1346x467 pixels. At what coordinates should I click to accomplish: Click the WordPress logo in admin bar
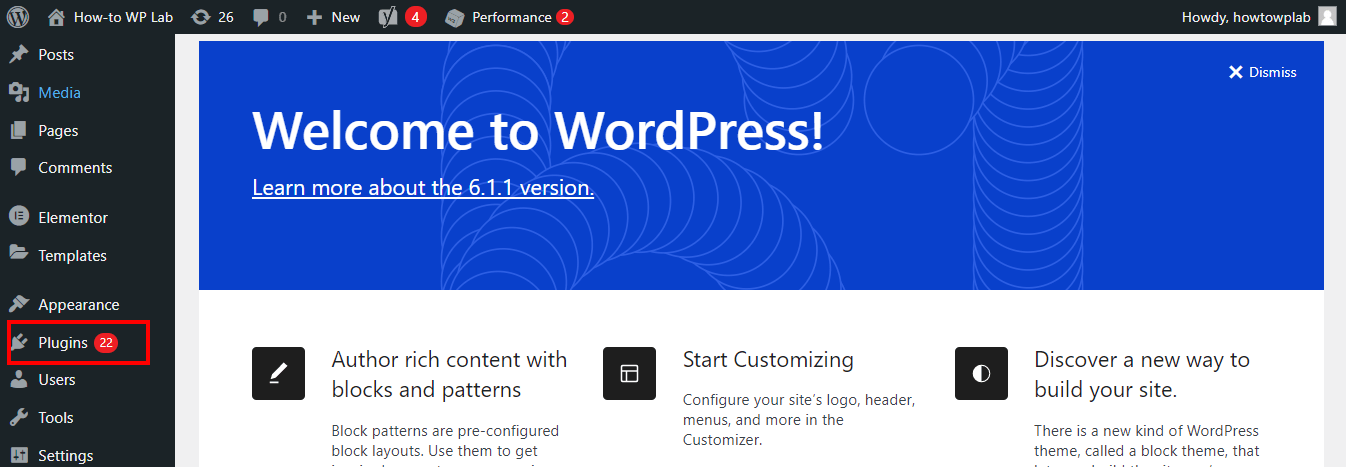pyautogui.click(x=18, y=17)
